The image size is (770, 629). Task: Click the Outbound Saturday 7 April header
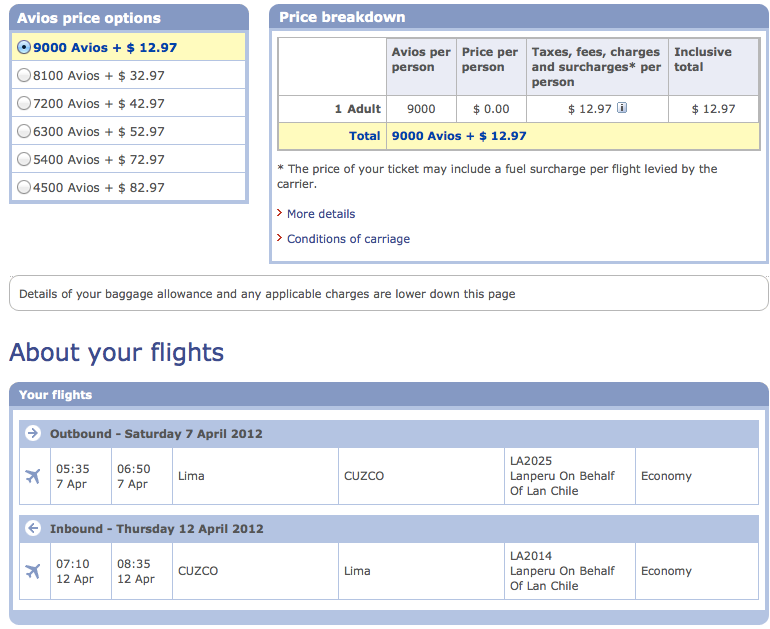click(x=155, y=434)
